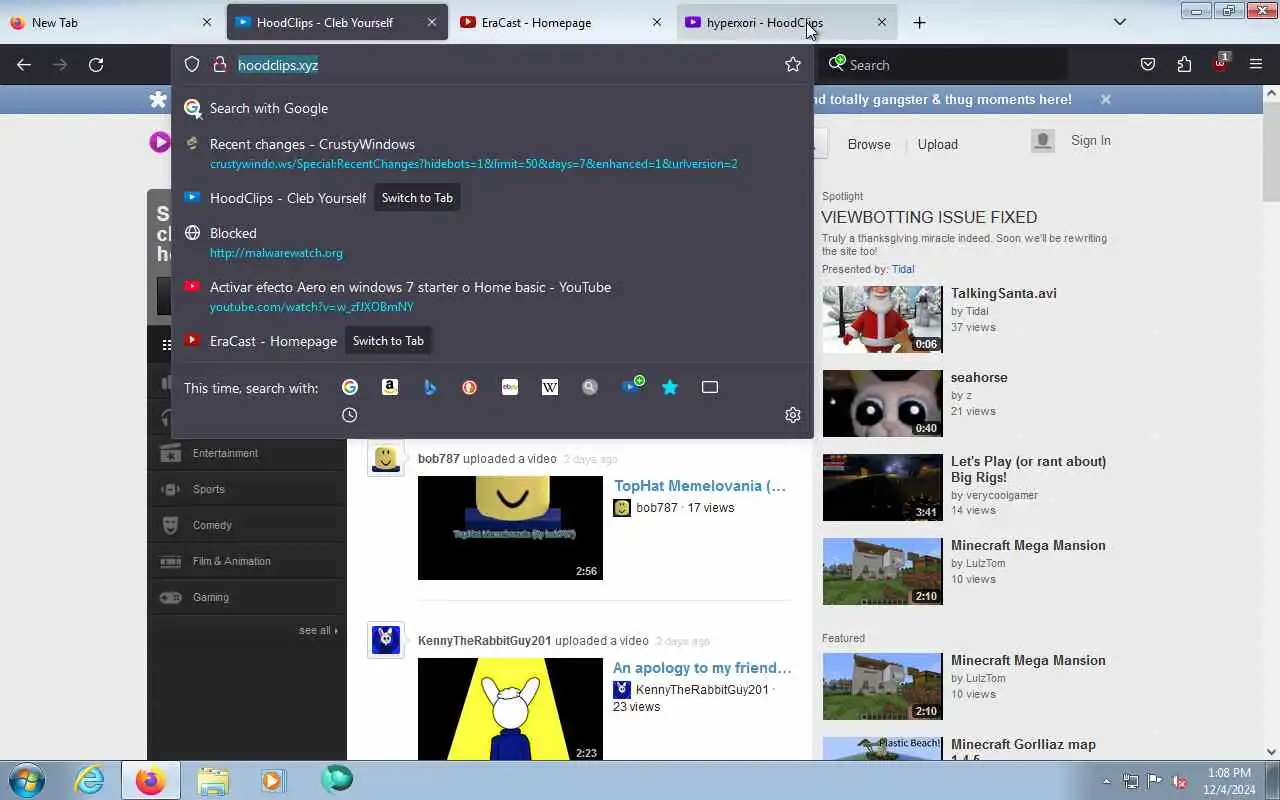Screen dimensions: 1280x800
Task: Open search settings gear in dropdown
Action: [x=793, y=415]
